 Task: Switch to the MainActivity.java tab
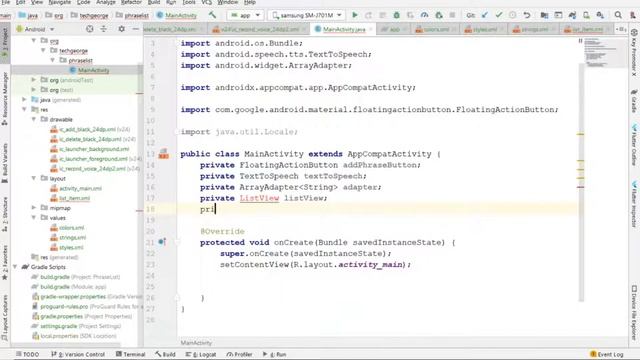343,29
